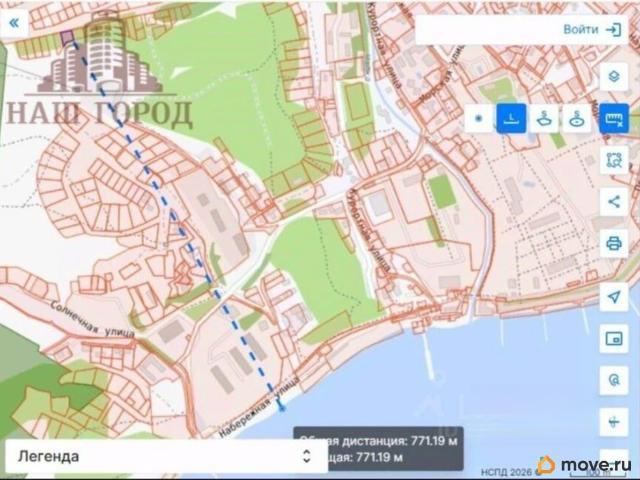The height and width of the screenshot is (480, 640).
Task: Click the spiral @ icon button
Action: [x=613, y=380]
